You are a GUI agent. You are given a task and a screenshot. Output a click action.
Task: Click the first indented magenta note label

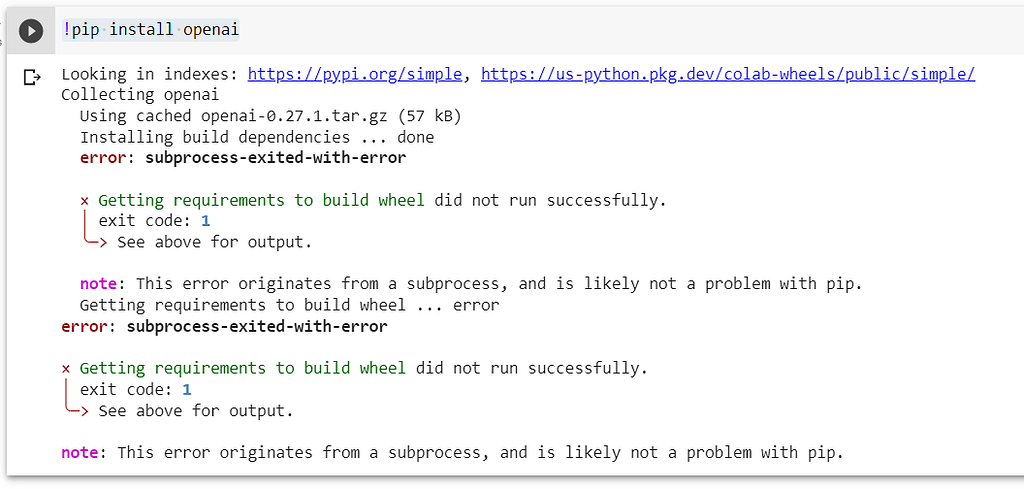(98, 284)
